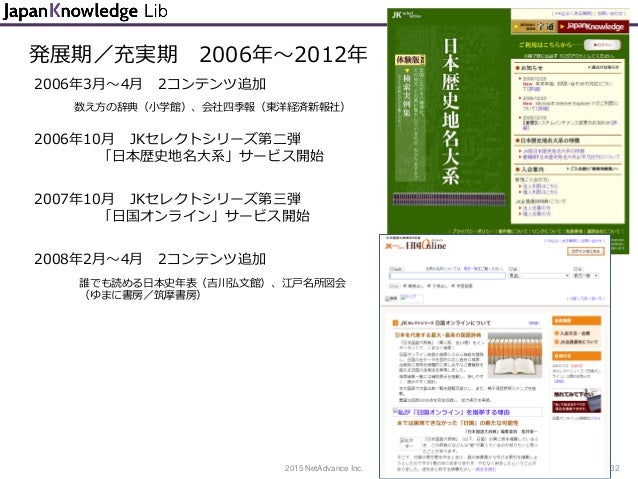The width and height of the screenshot is (638, 479).
Task: Click the login button on the green page
Action: coord(602,44)
